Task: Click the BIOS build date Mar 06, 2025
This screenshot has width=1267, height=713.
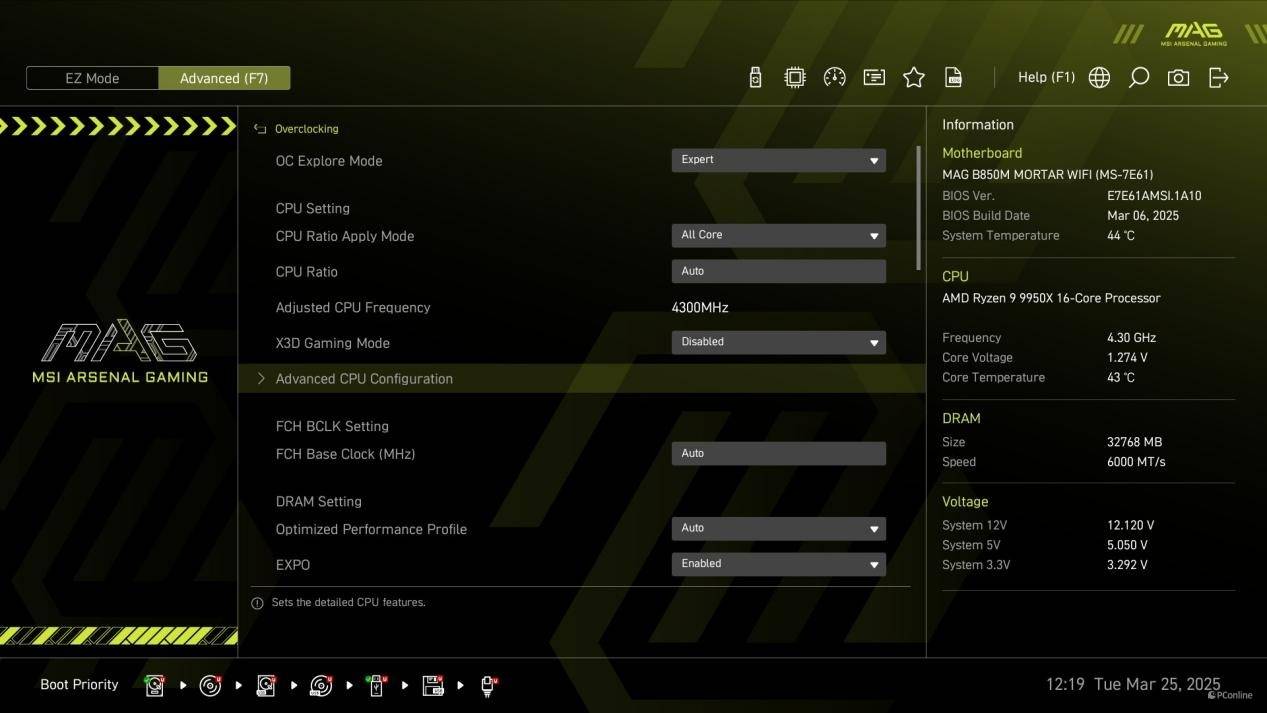Action: [1143, 216]
